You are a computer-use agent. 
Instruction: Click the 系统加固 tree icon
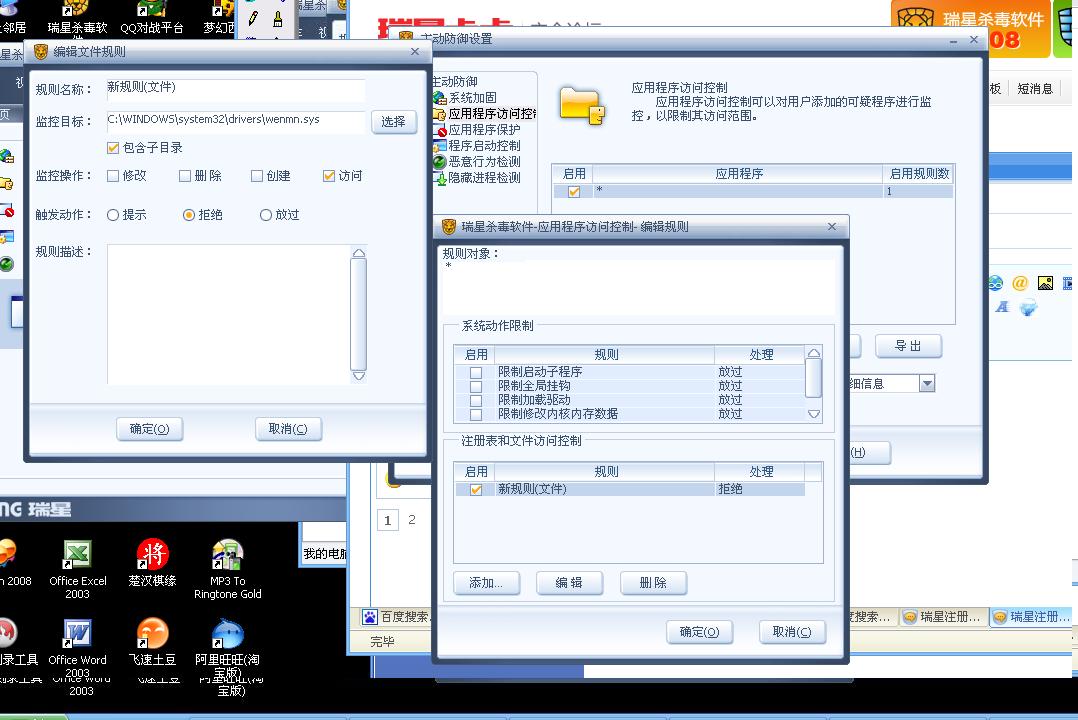click(440, 98)
